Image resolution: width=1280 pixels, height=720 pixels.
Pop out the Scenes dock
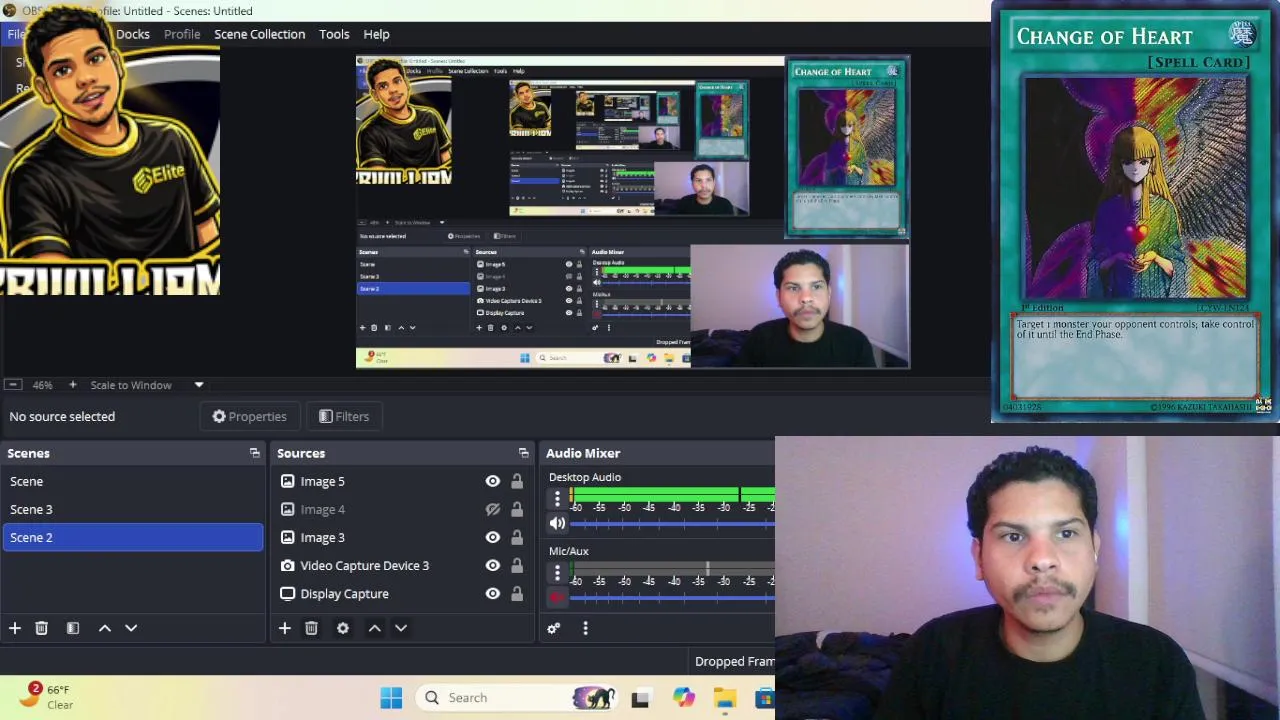254,453
